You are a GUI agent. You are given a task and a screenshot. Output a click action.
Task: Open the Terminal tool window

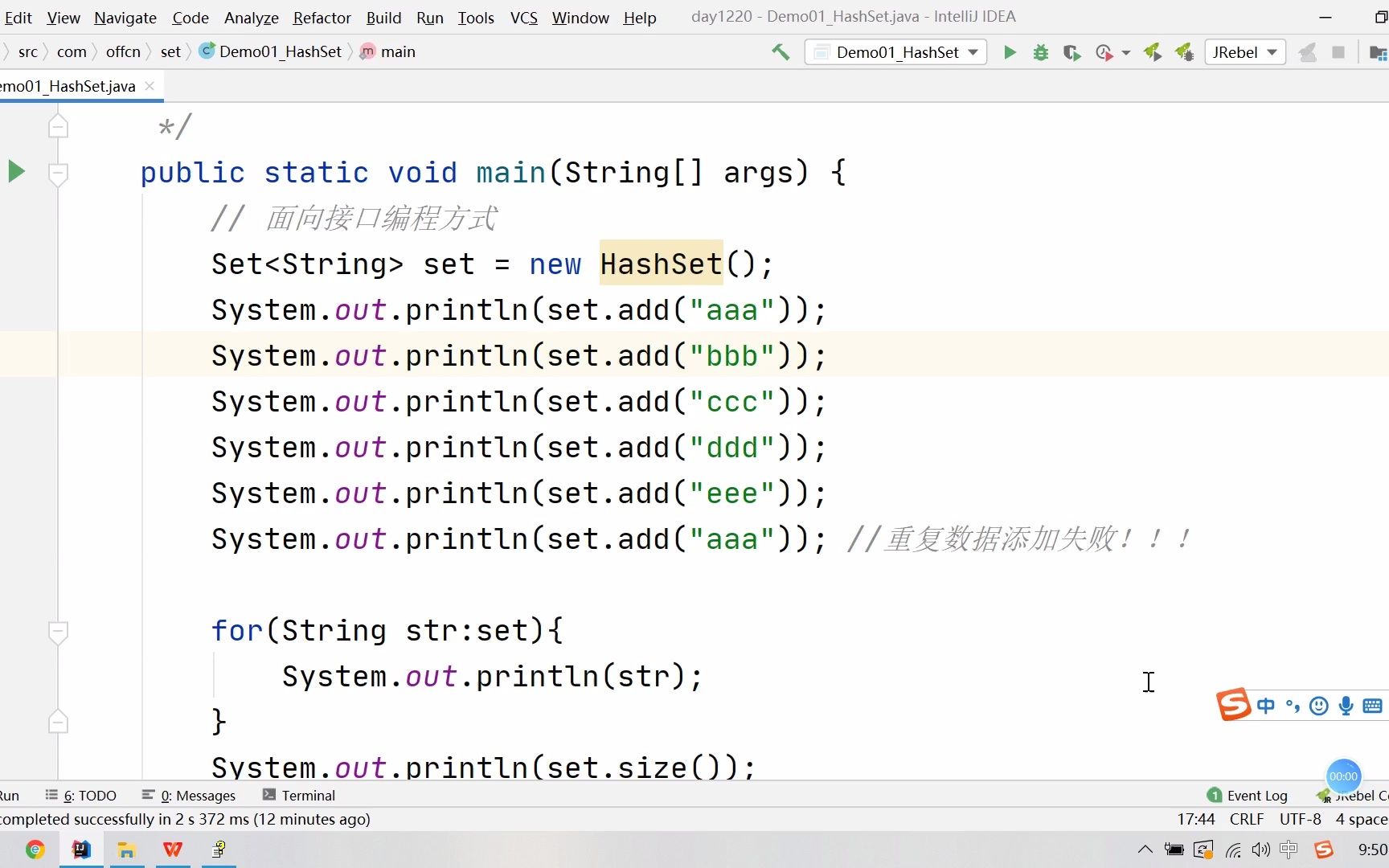point(299,796)
